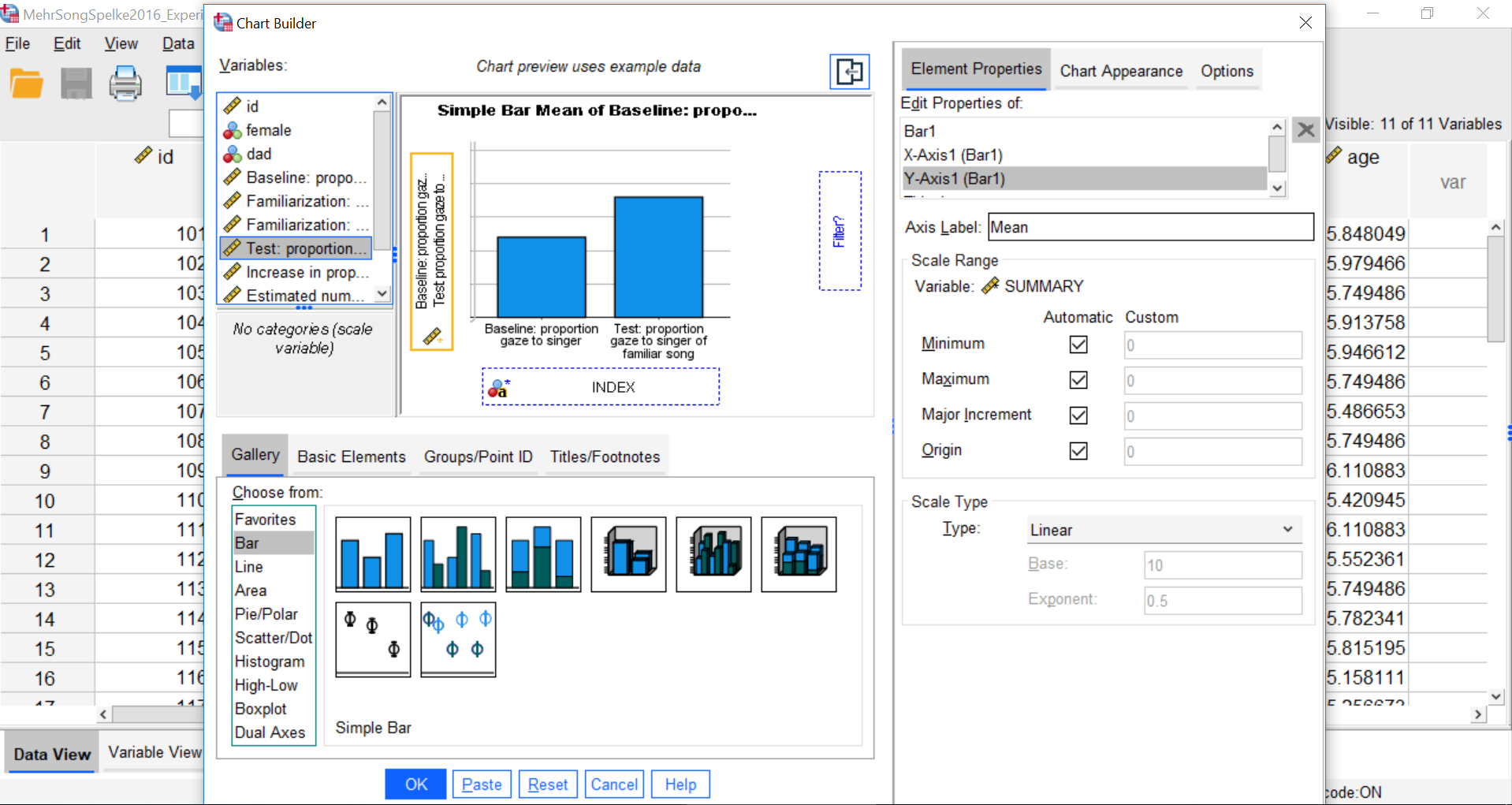Click the Open folder toolbar icon
The width and height of the screenshot is (1512, 805).
click(x=27, y=84)
